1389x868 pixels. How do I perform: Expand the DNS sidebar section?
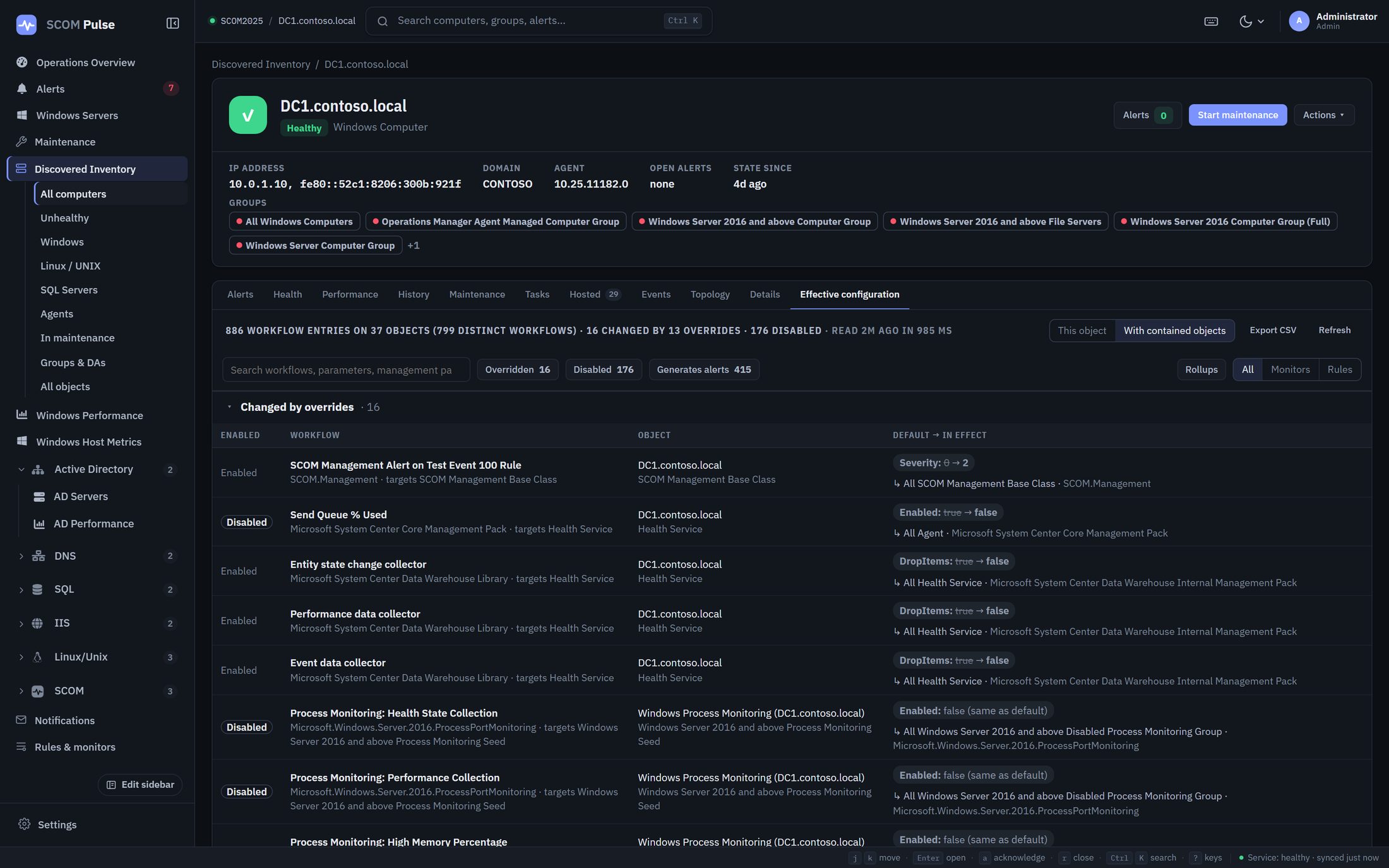[x=21, y=556]
